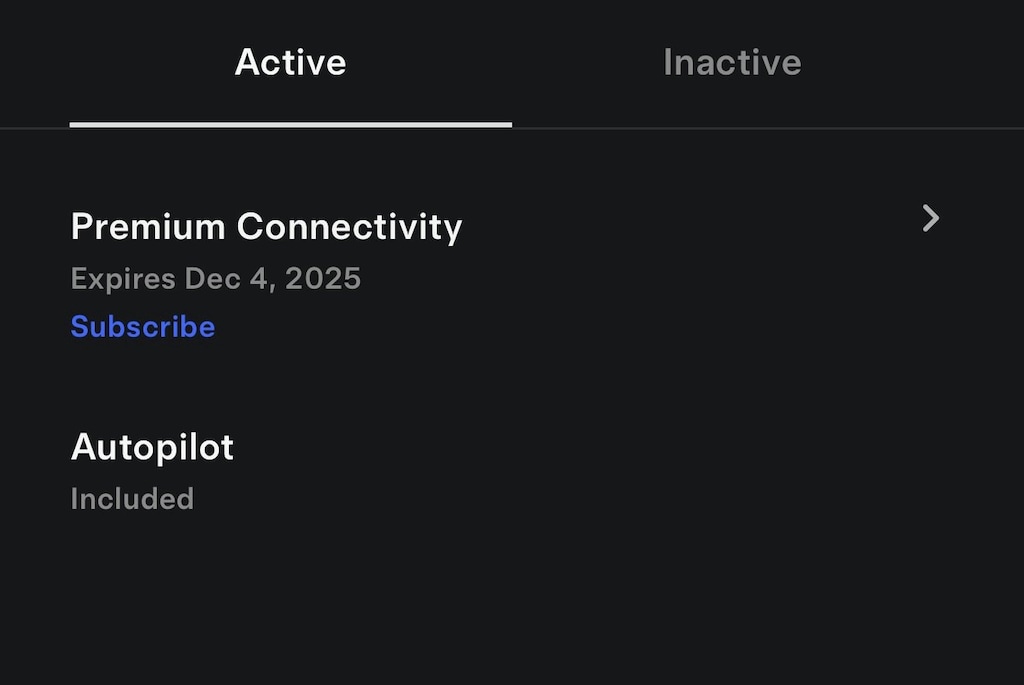
Task: Tap the word 'Connectivity' in the subscription title
Action: click(349, 227)
